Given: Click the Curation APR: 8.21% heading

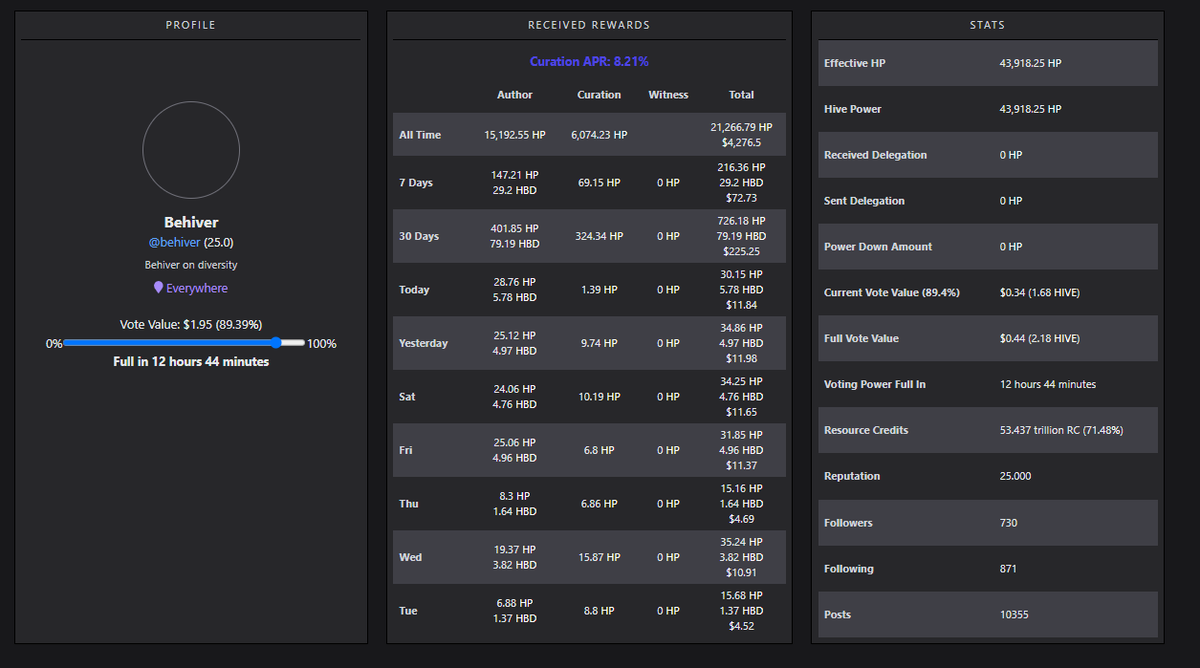Looking at the screenshot, I should pyautogui.click(x=589, y=62).
